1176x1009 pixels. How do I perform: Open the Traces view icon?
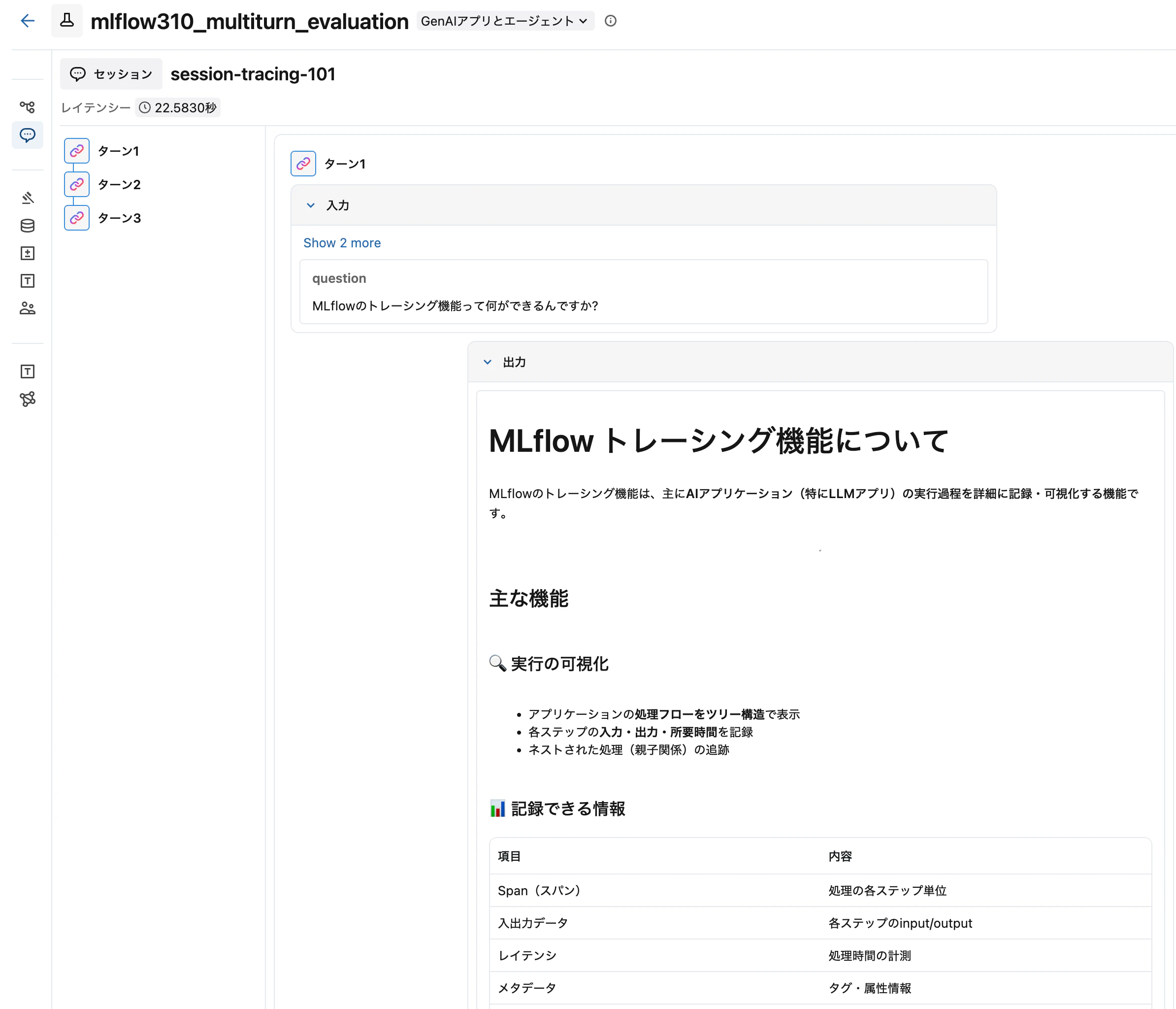click(27, 107)
